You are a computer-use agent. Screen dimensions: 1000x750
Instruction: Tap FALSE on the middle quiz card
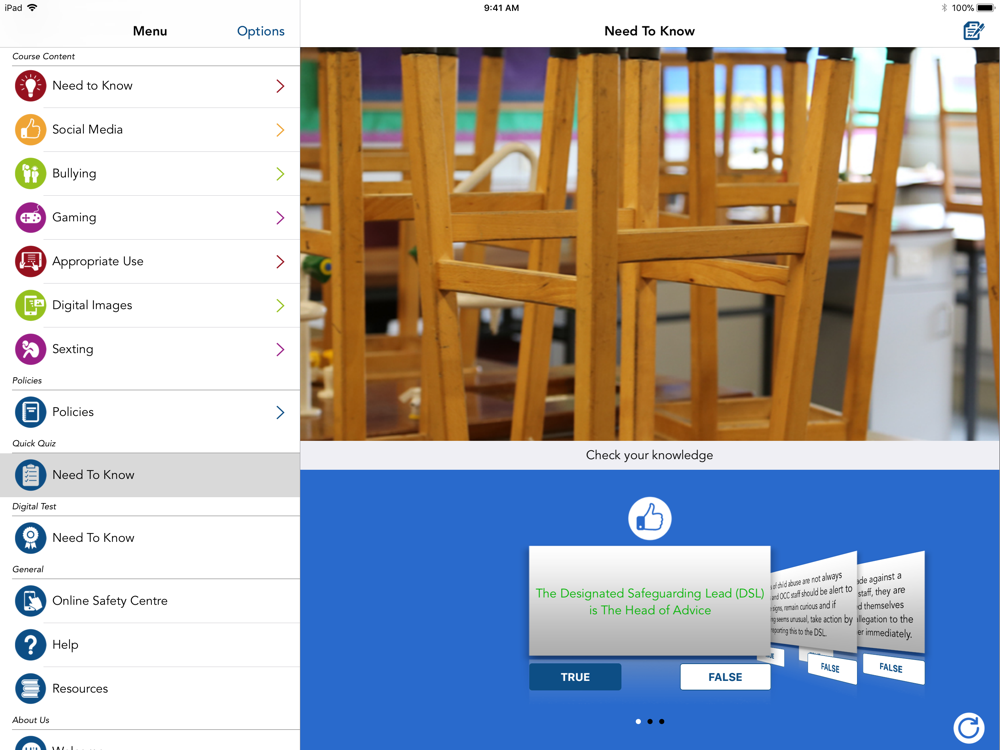(x=830, y=668)
